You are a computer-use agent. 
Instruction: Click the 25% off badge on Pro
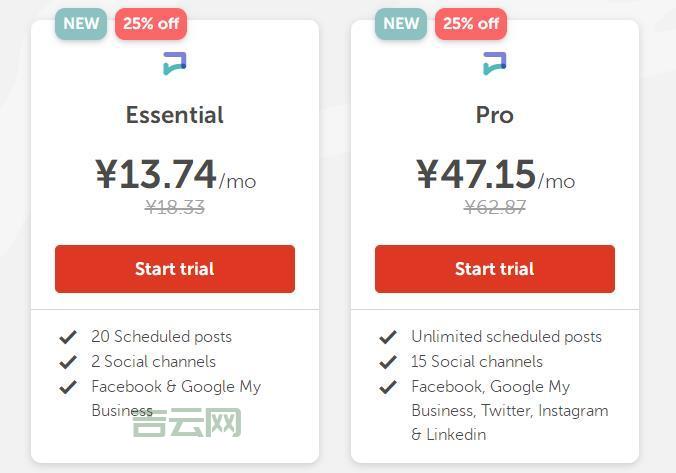click(471, 24)
